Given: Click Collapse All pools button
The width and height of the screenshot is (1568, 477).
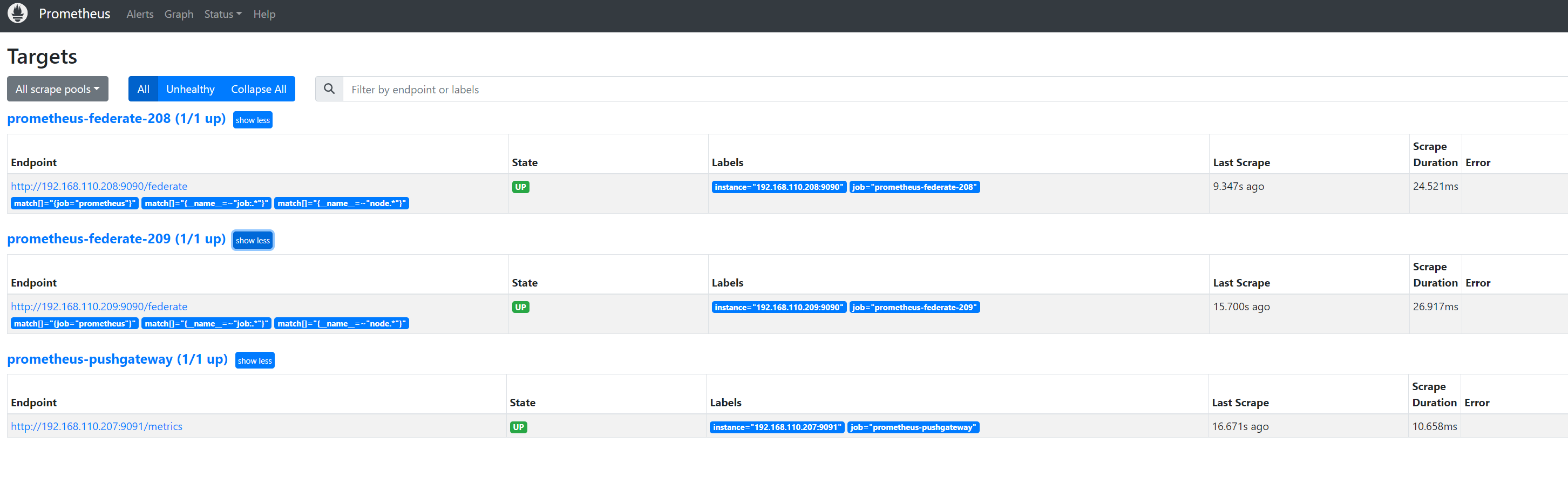Looking at the screenshot, I should 259,89.
